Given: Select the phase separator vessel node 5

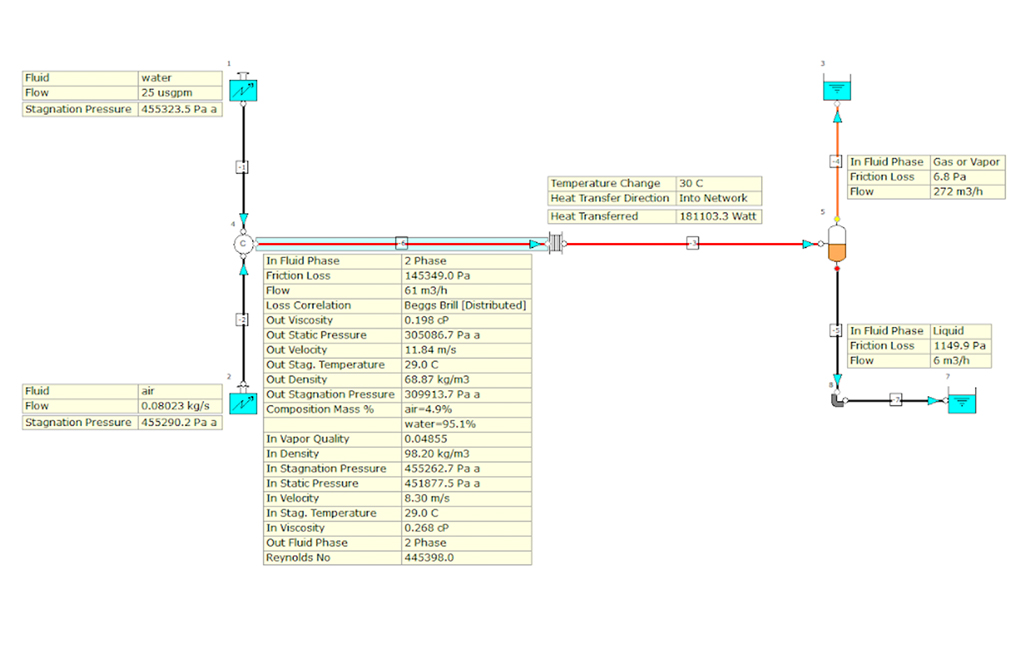Looking at the screenshot, I should point(838,244).
